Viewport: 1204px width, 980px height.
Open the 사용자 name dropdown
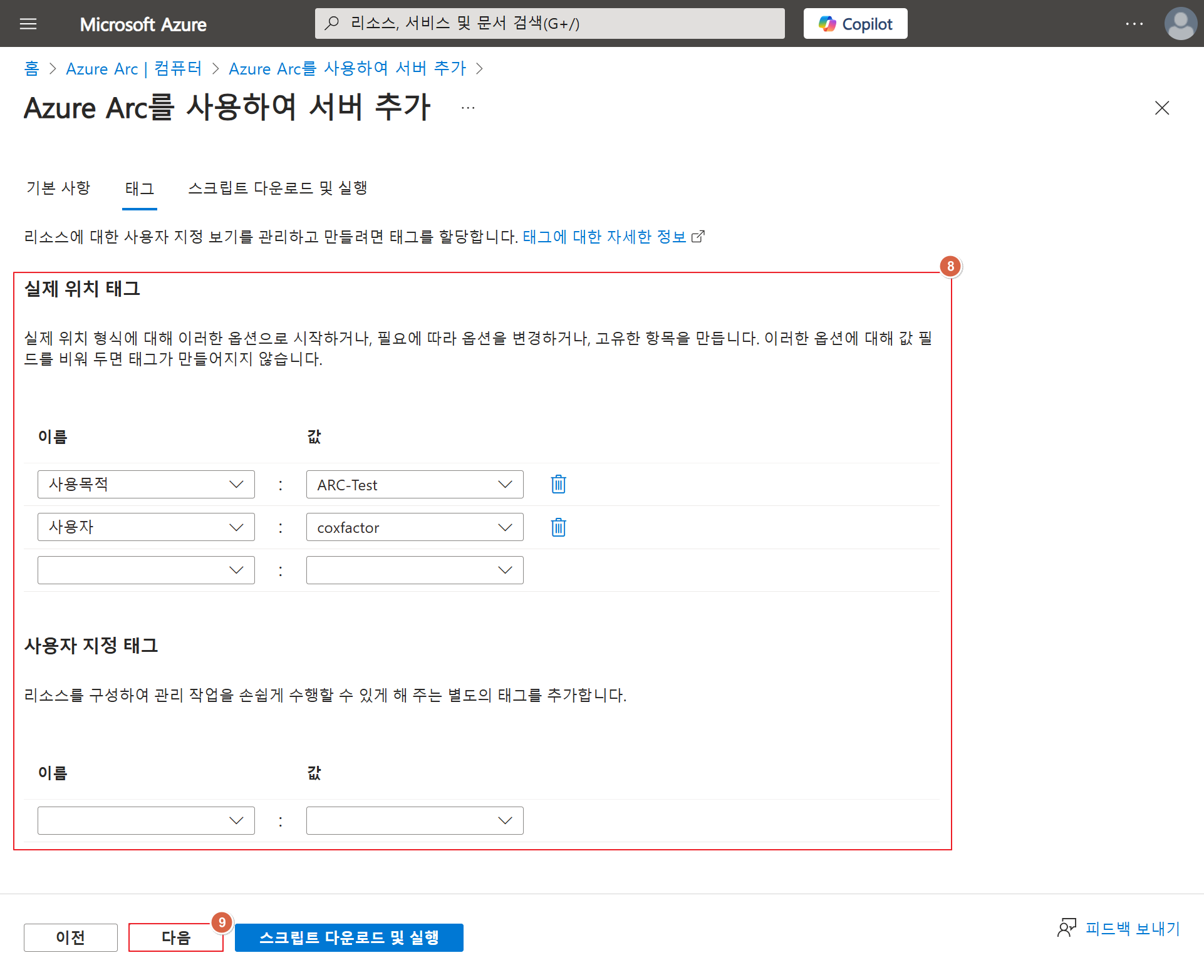tap(236, 527)
